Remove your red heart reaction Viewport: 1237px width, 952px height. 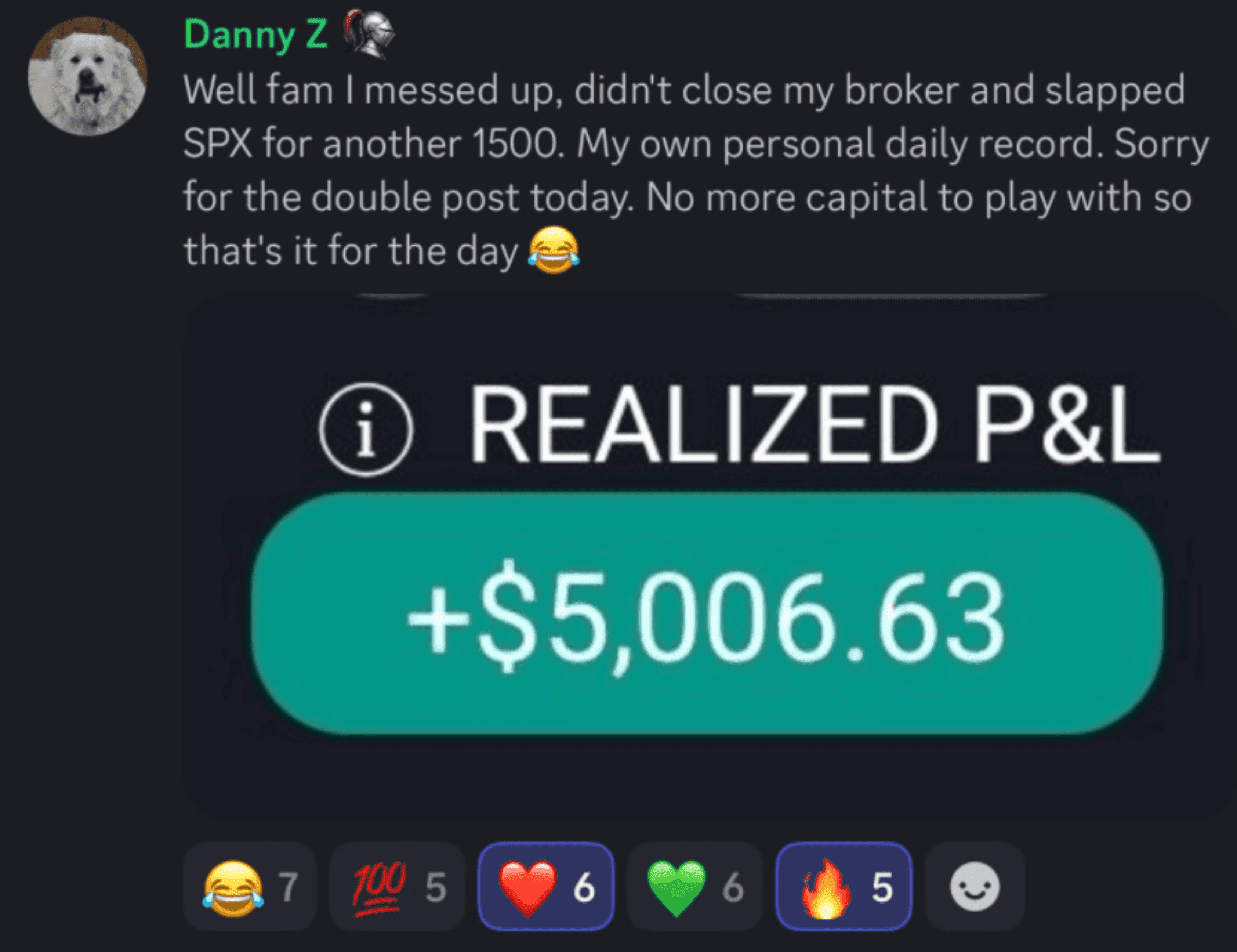pos(546,886)
